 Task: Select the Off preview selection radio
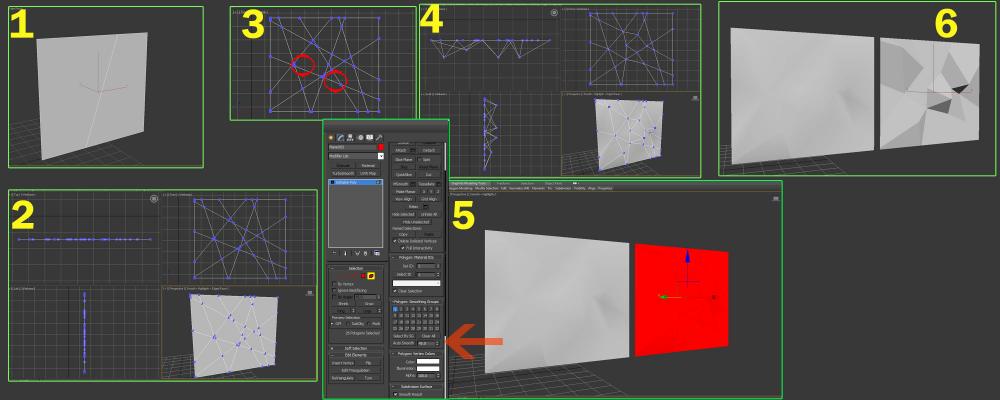tap(332, 323)
